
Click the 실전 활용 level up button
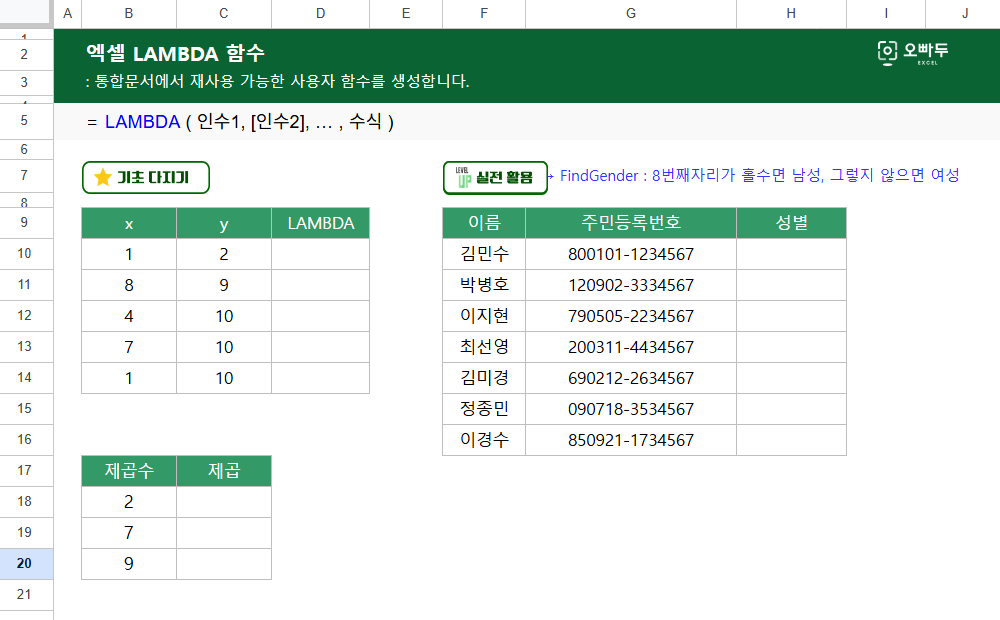tap(495, 177)
